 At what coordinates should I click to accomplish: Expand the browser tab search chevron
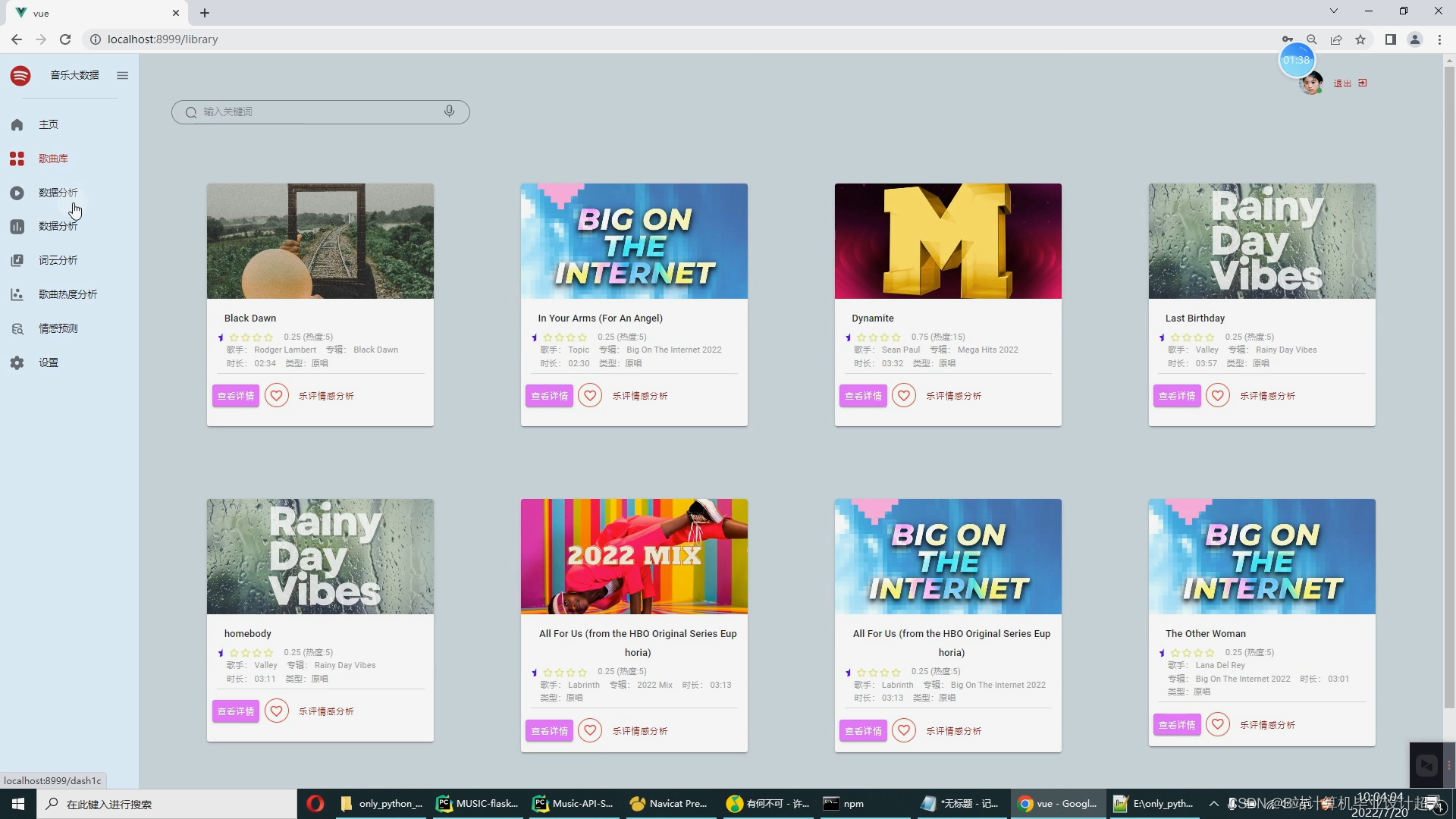[1334, 11]
